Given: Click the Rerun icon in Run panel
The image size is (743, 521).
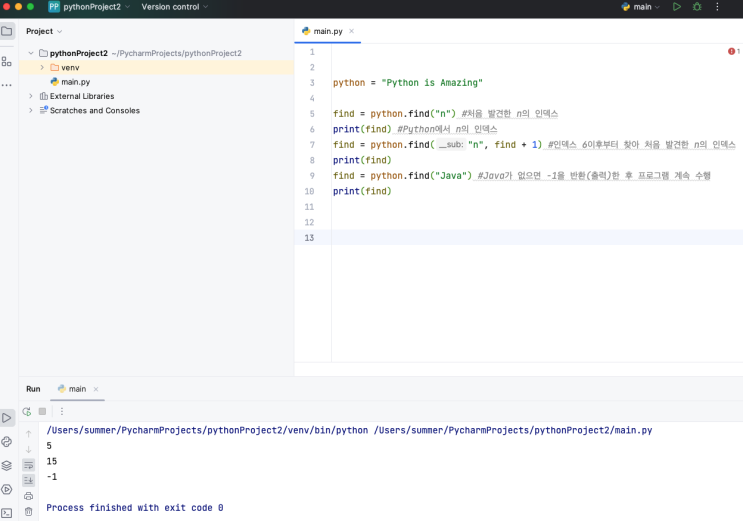Looking at the screenshot, I should (x=27, y=411).
